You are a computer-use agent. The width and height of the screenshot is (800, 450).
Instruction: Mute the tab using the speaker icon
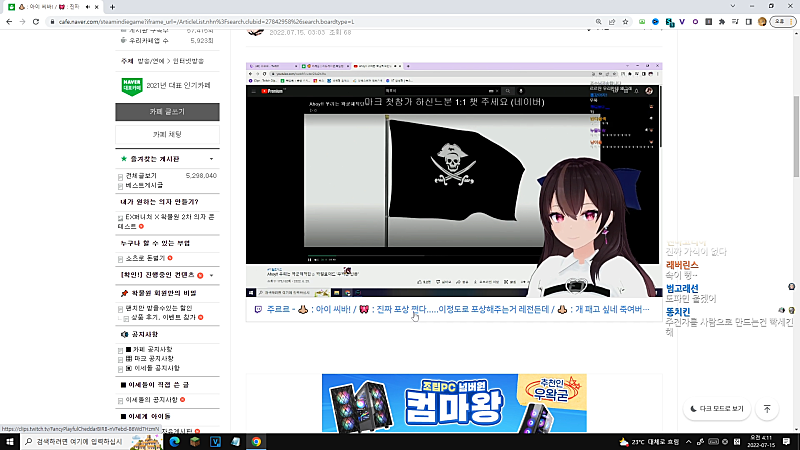click(88, 7)
